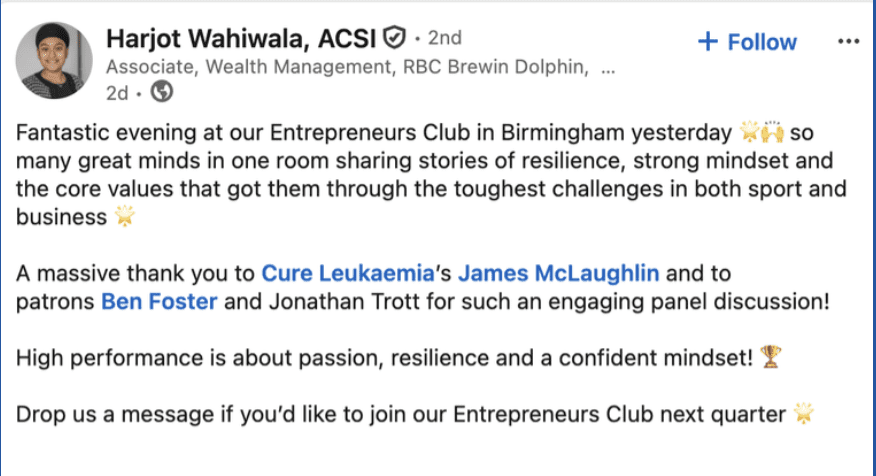The height and width of the screenshot is (476, 876).
Task: Click the globe public visibility icon
Action: (x=161, y=93)
